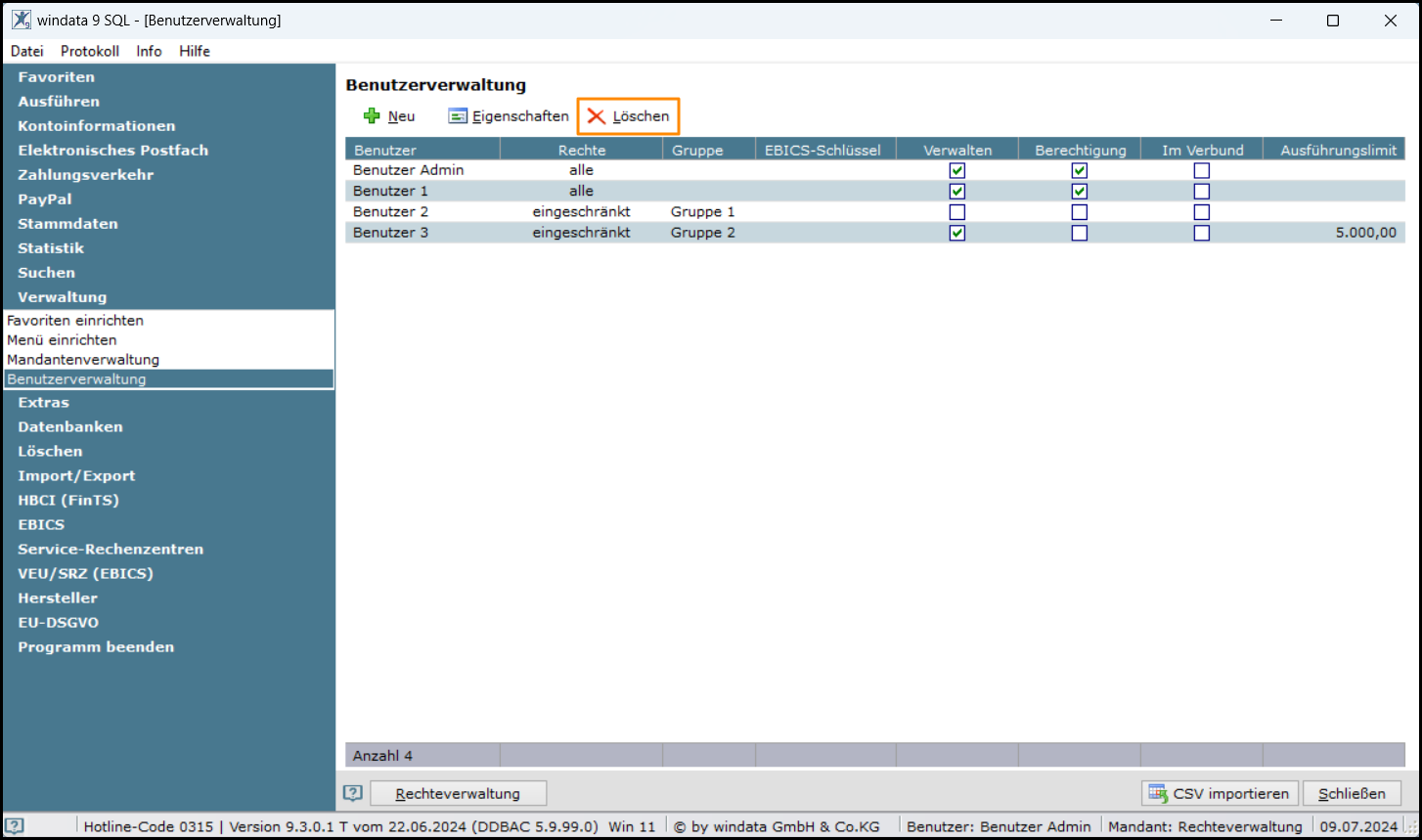Expand the Favoriten sidebar section

(56, 76)
